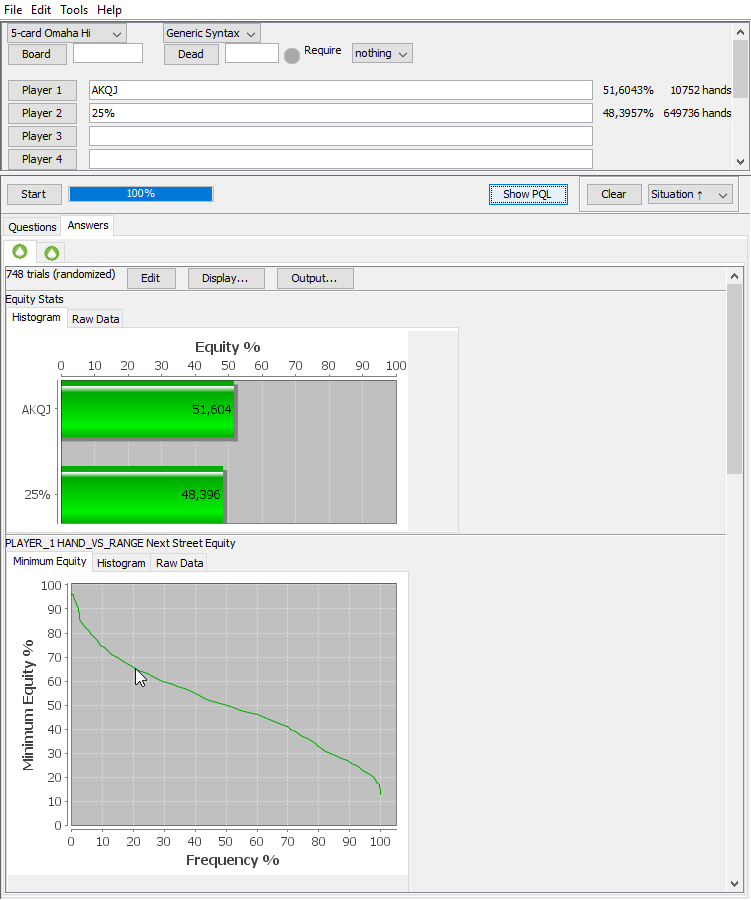Click the Board button
This screenshot has width=751, height=900.
coord(36,54)
